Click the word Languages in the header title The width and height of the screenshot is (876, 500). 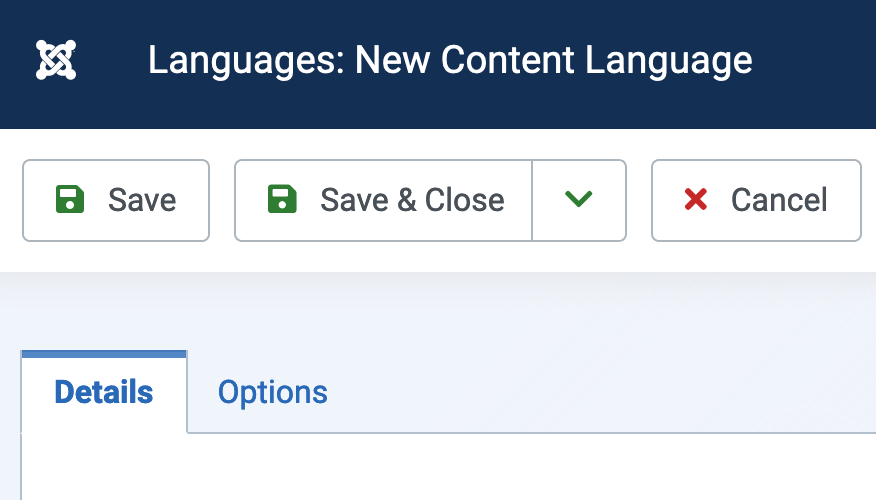246,60
